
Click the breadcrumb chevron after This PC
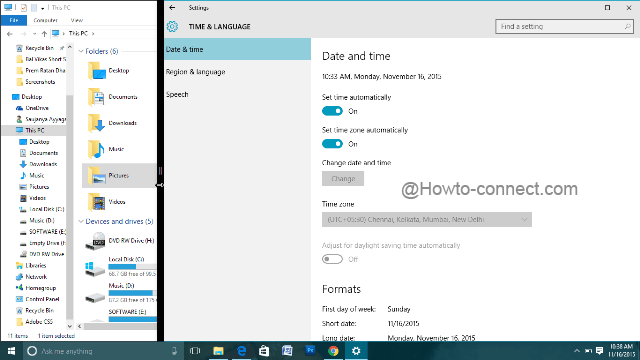pos(93,34)
